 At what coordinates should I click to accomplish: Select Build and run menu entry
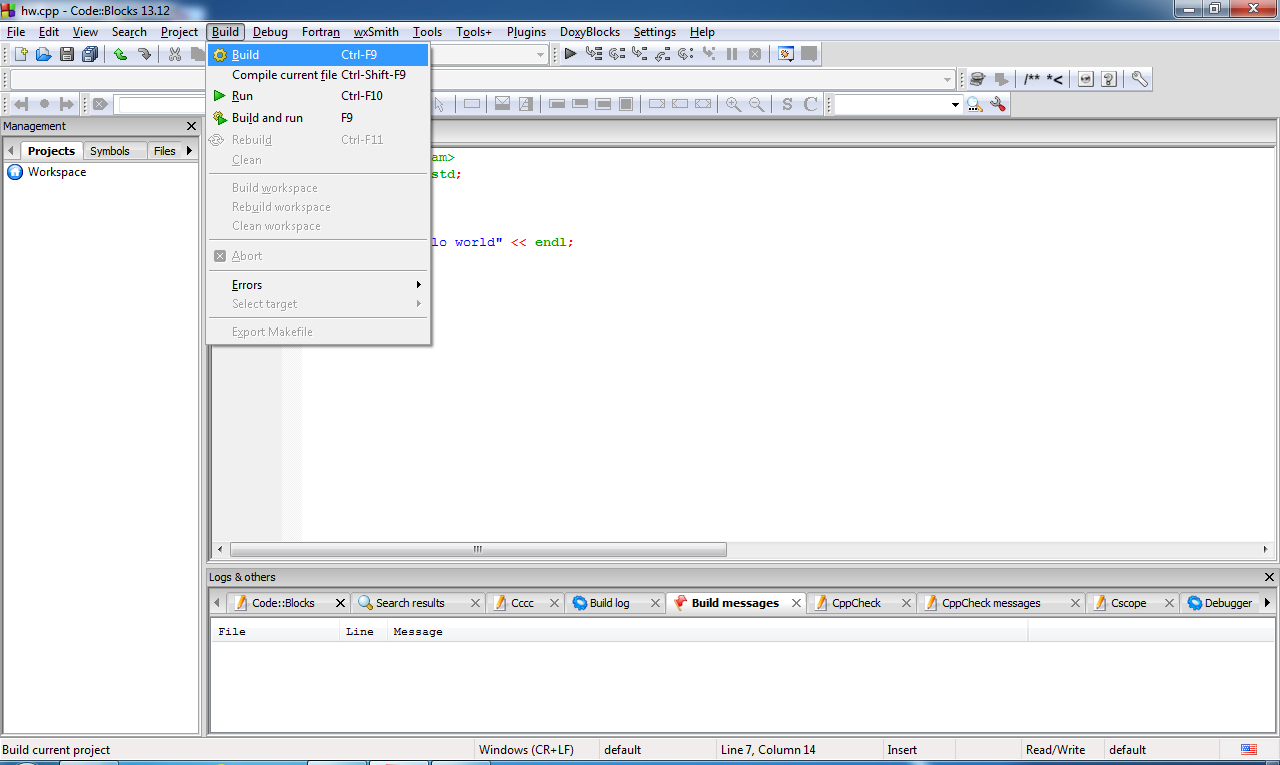[x=318, y=118]
